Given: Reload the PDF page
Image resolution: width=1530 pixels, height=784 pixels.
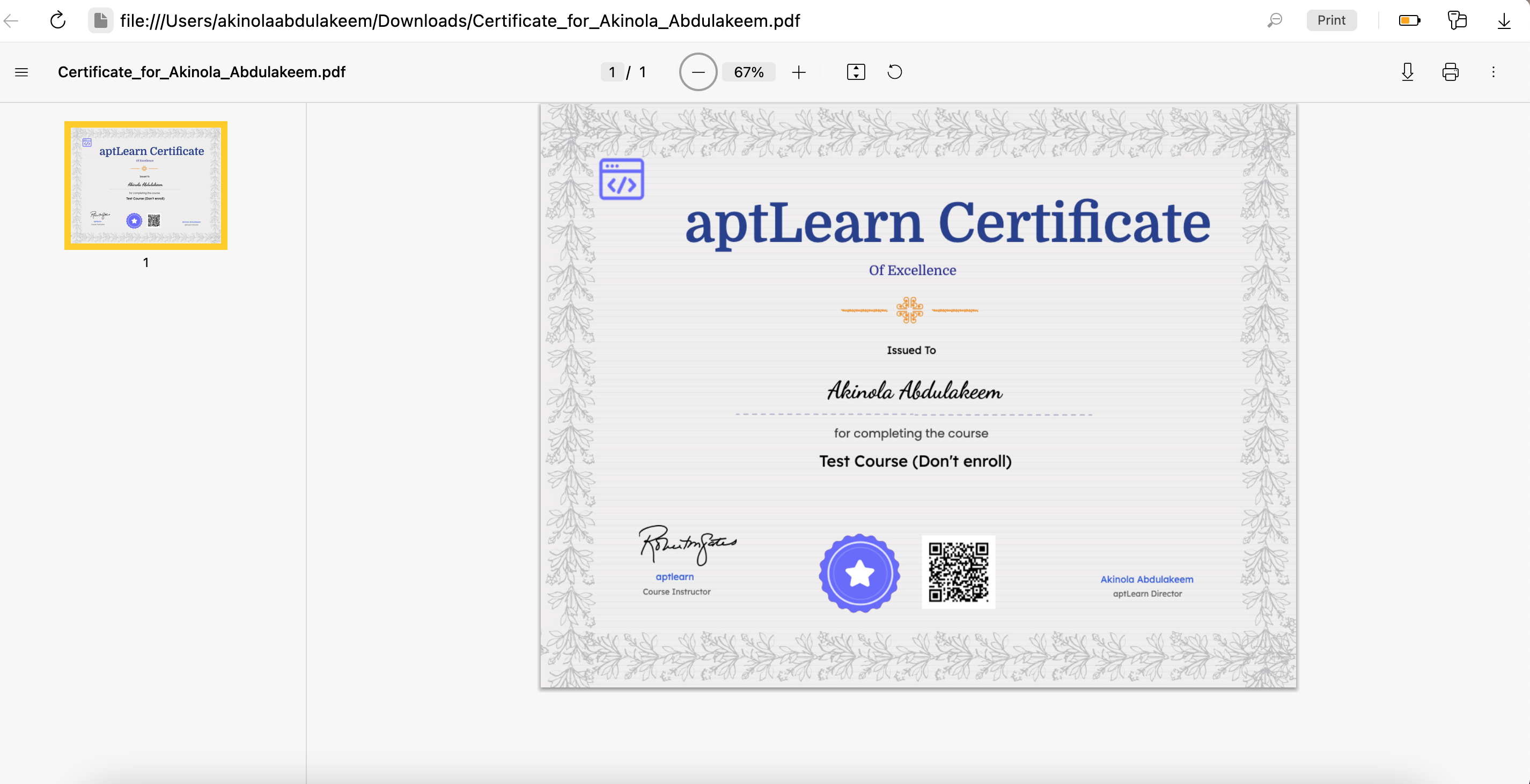Looking at the screenshot, I should [x=57, y=21].
